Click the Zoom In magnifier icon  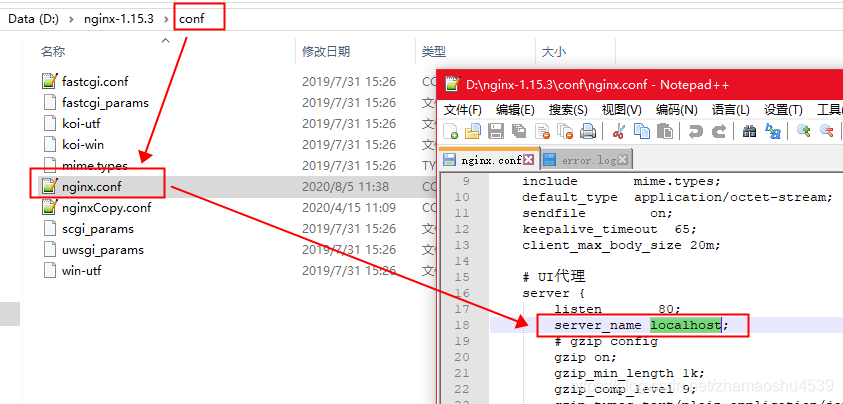point(803,131)
